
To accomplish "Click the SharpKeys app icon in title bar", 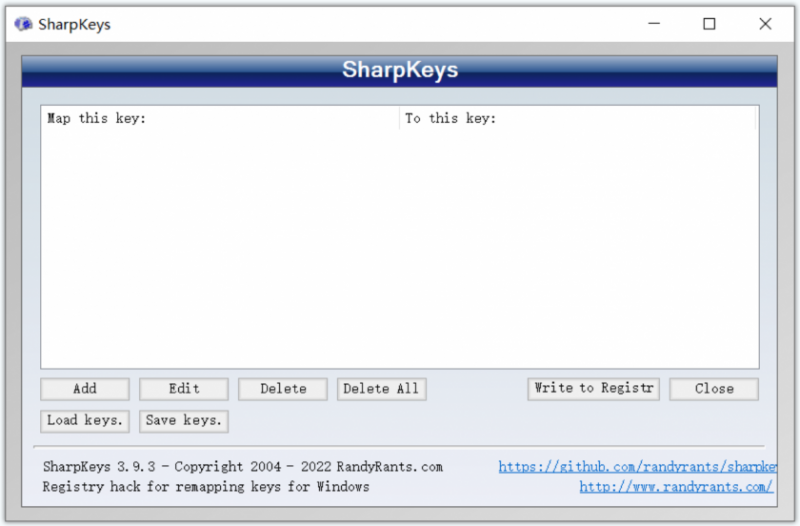I will [x=23, y=24].
